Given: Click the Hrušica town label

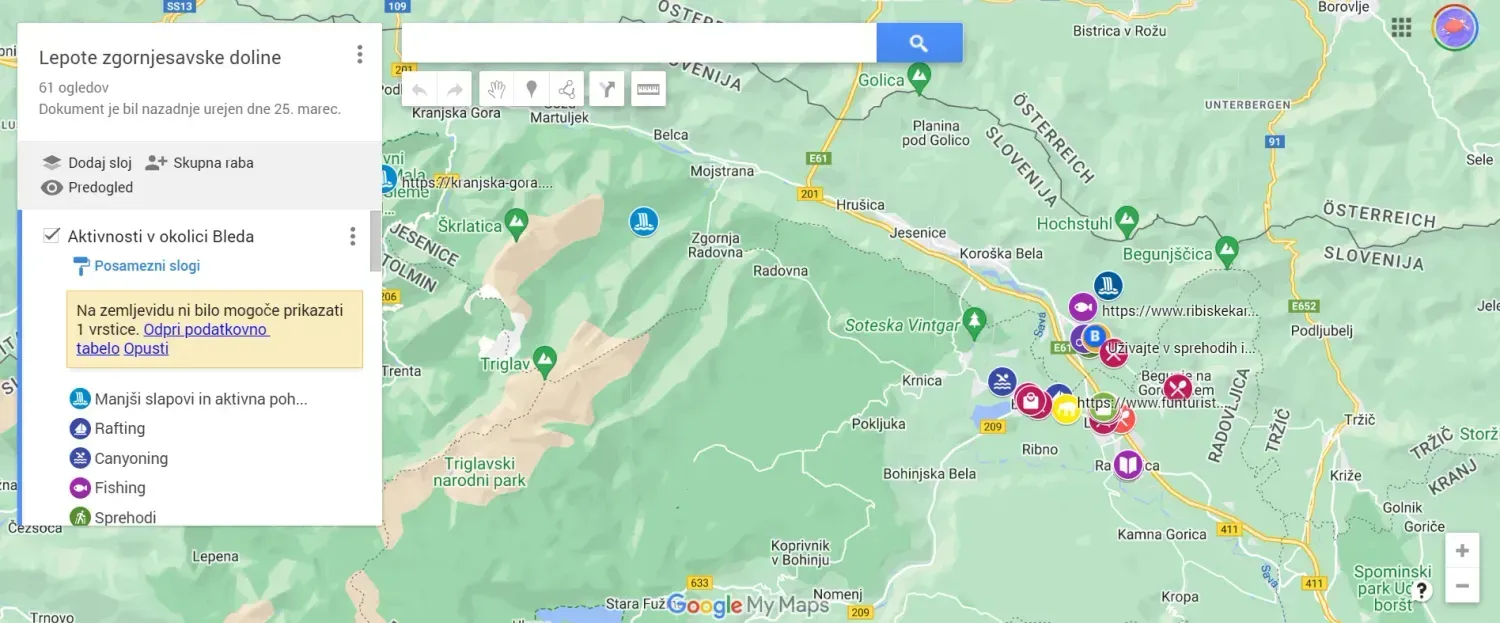Looking at the screenshot, I should click(x=860, y=205).
